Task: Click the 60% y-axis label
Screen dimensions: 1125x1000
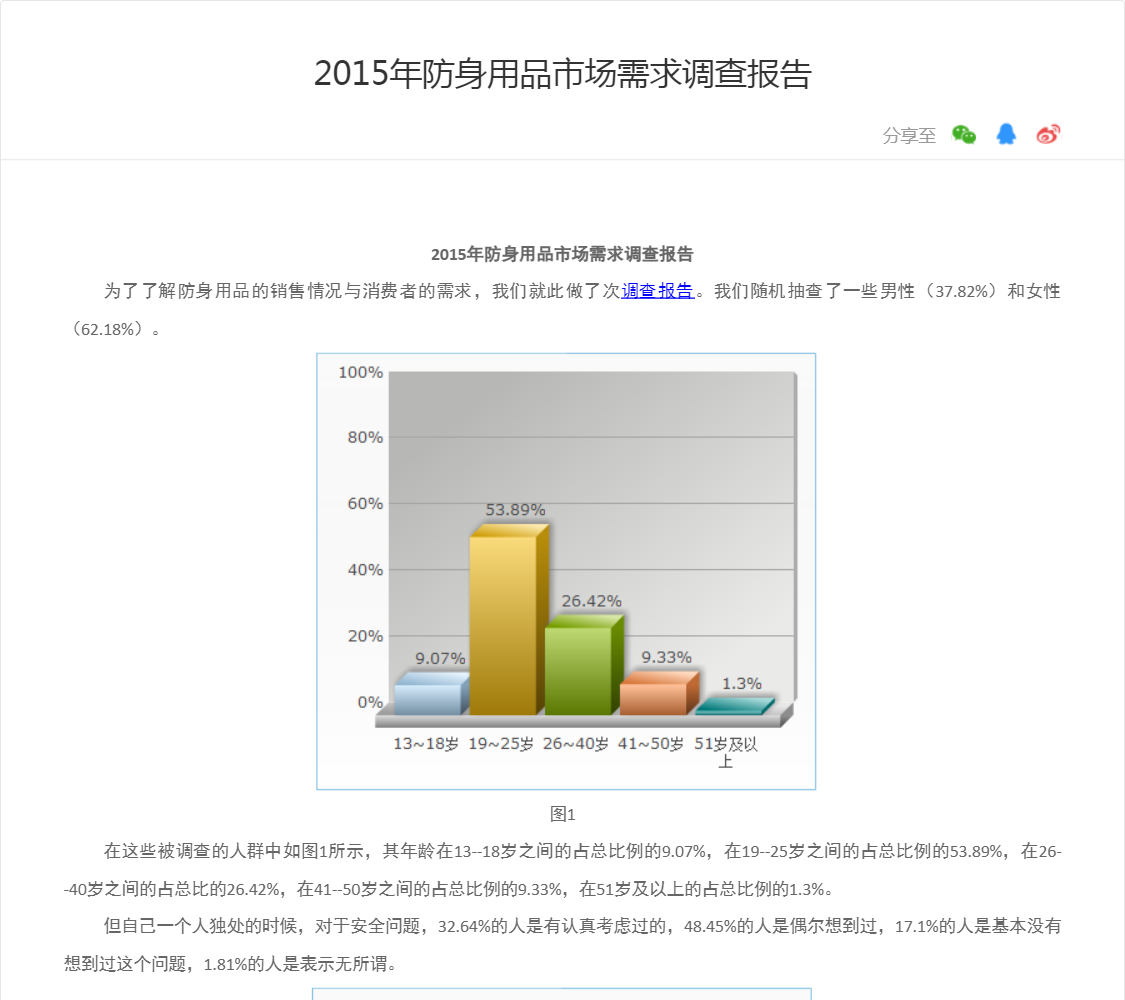Action: pos(365,504)
